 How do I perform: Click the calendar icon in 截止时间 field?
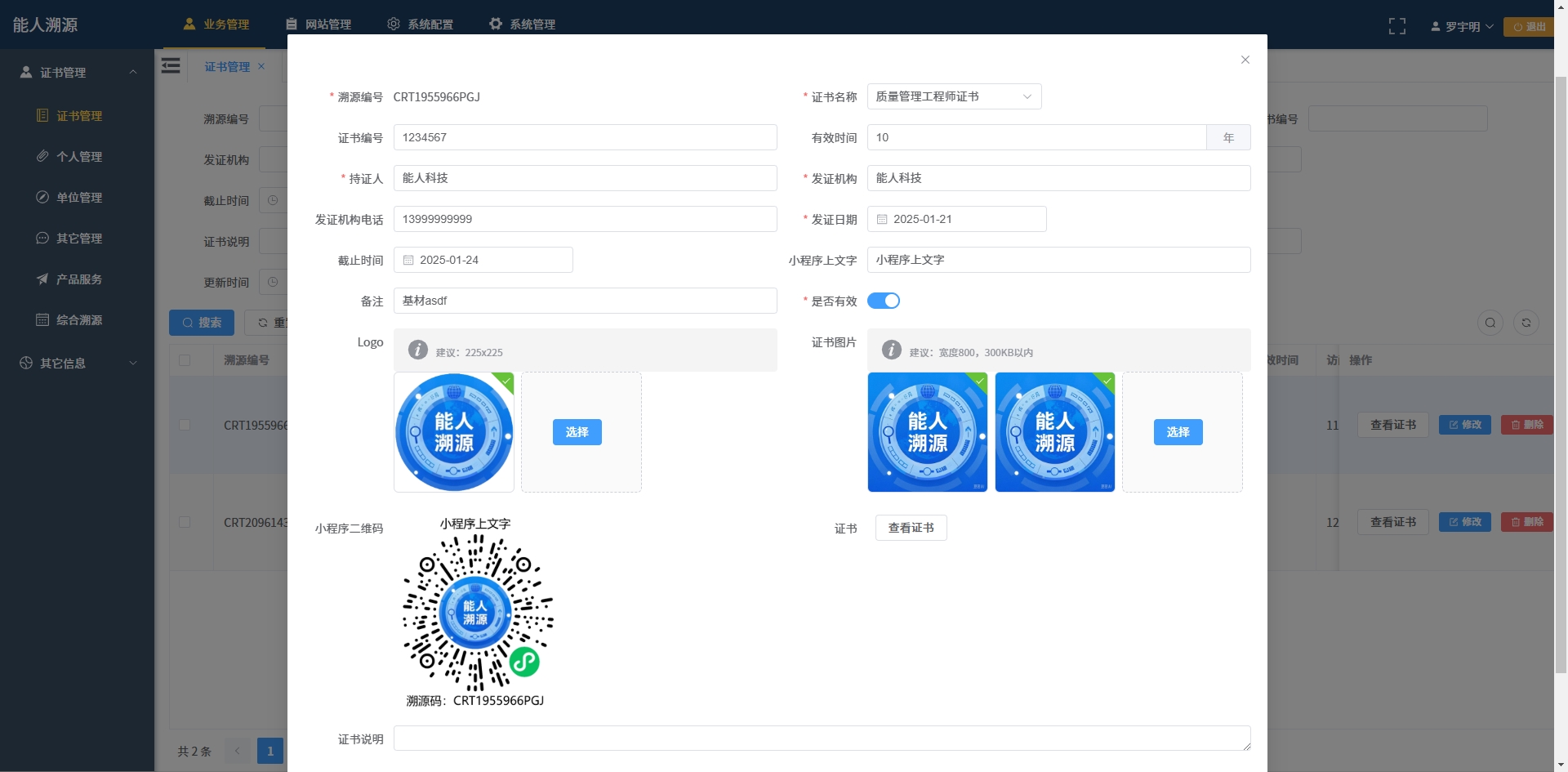click(408, 260)
